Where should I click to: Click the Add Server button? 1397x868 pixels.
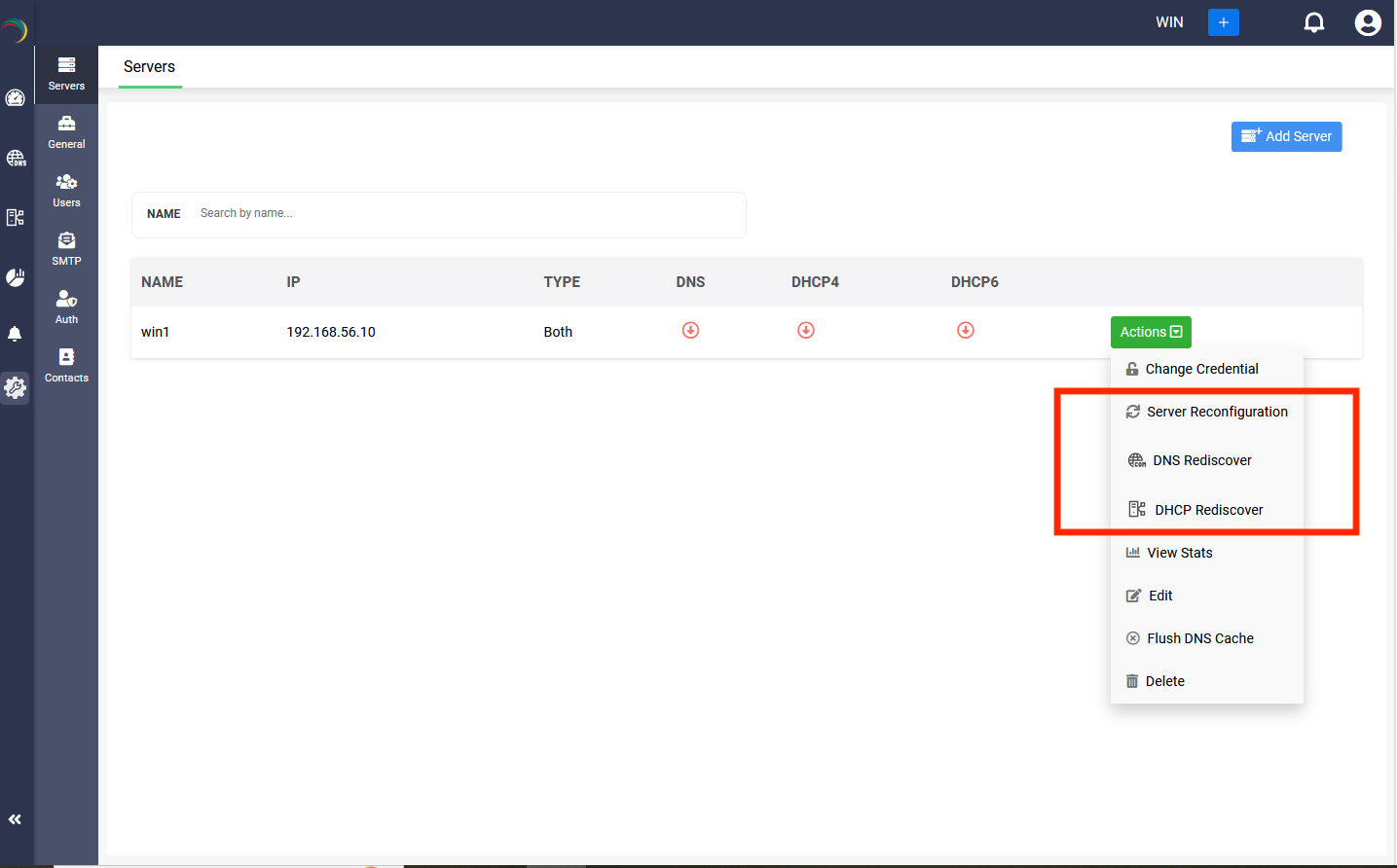[1286, 136]
